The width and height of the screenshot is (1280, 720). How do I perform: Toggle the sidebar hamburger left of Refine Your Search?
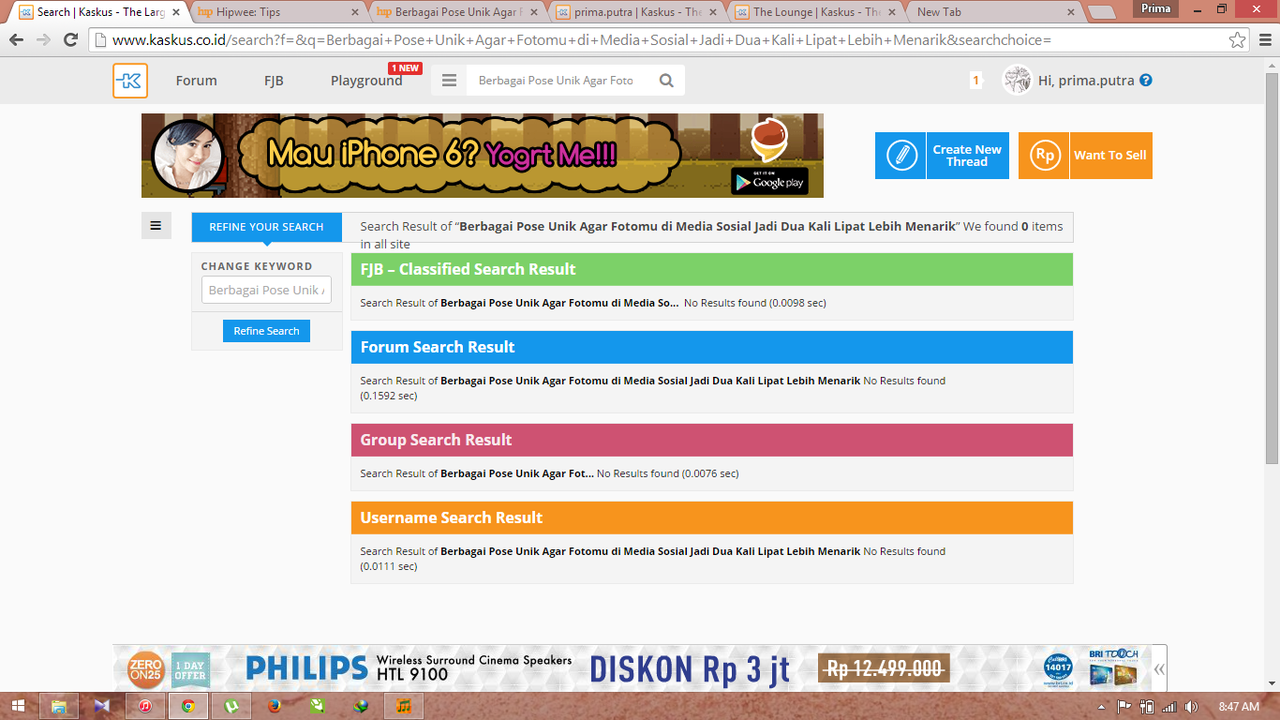tap(156, 226)
